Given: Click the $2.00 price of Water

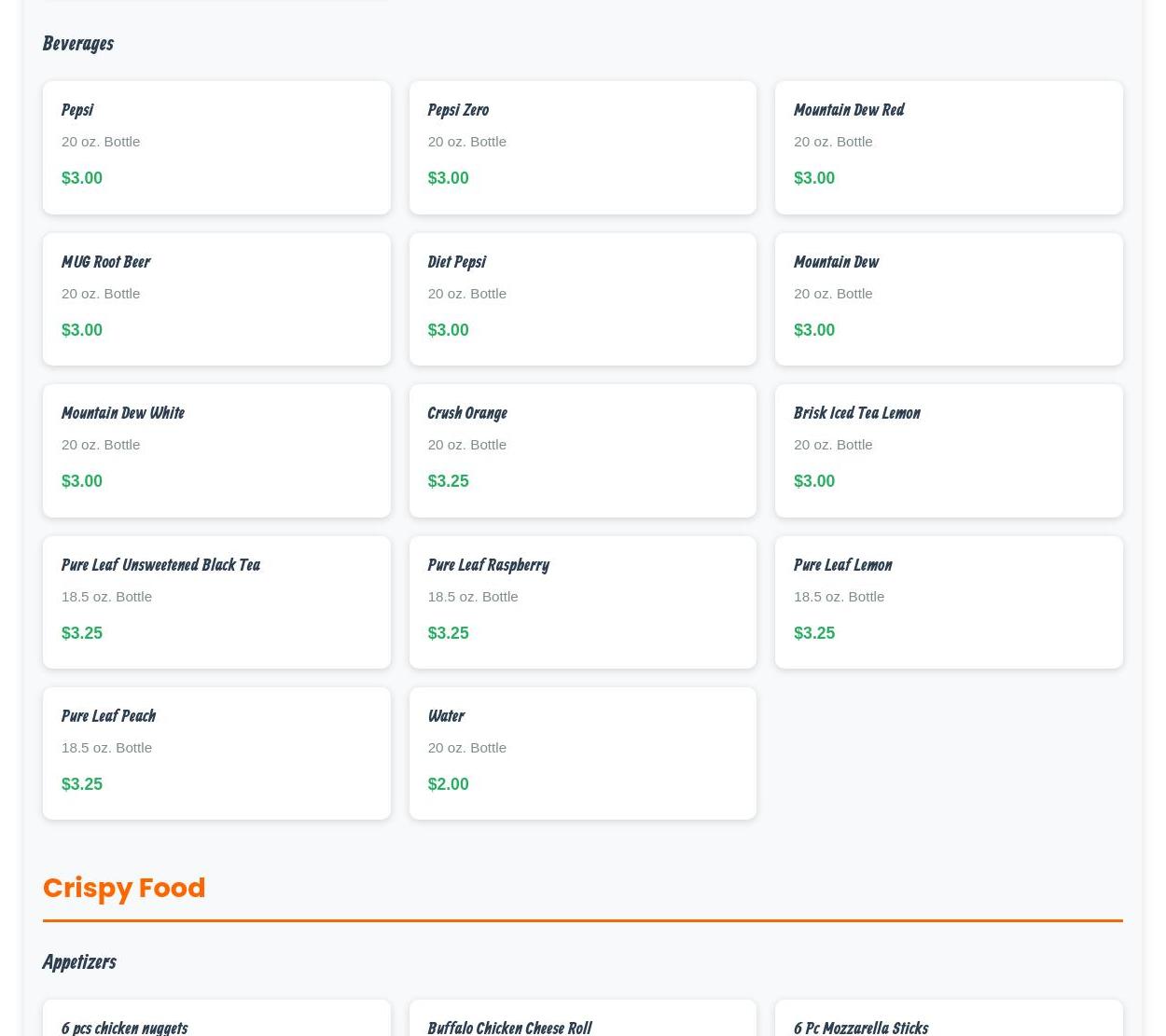Looking at the screenshot, I should (448, 784).
